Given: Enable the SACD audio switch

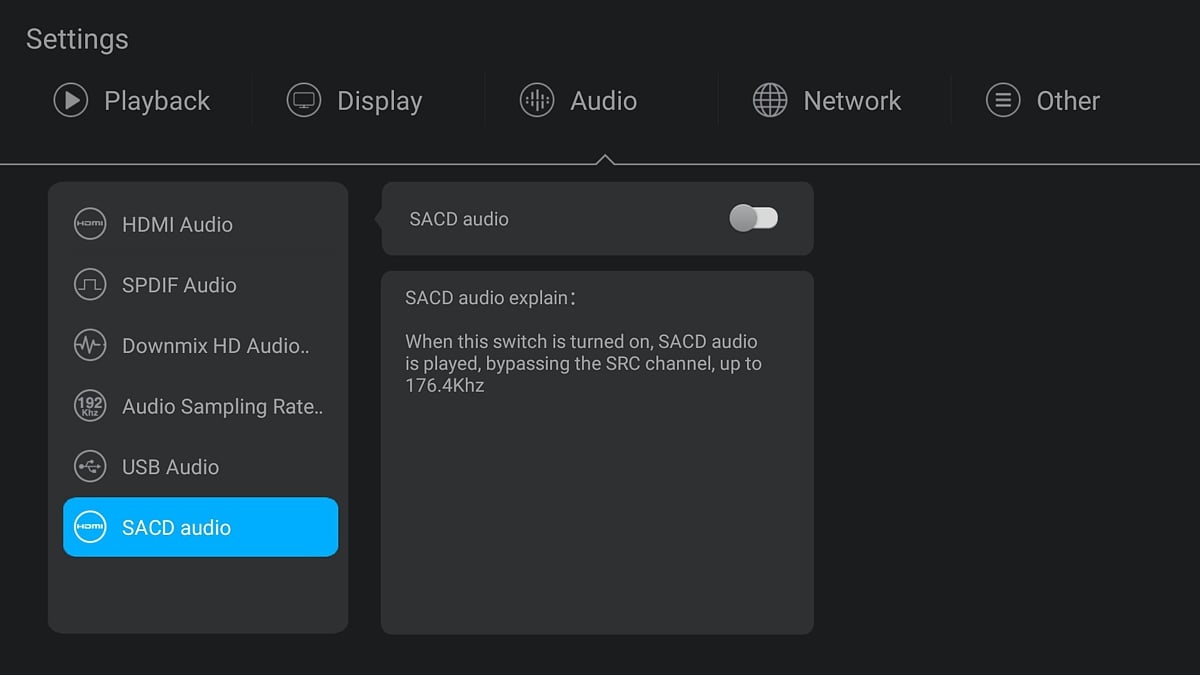Looking at the screenshot, I should pos(754,218).
